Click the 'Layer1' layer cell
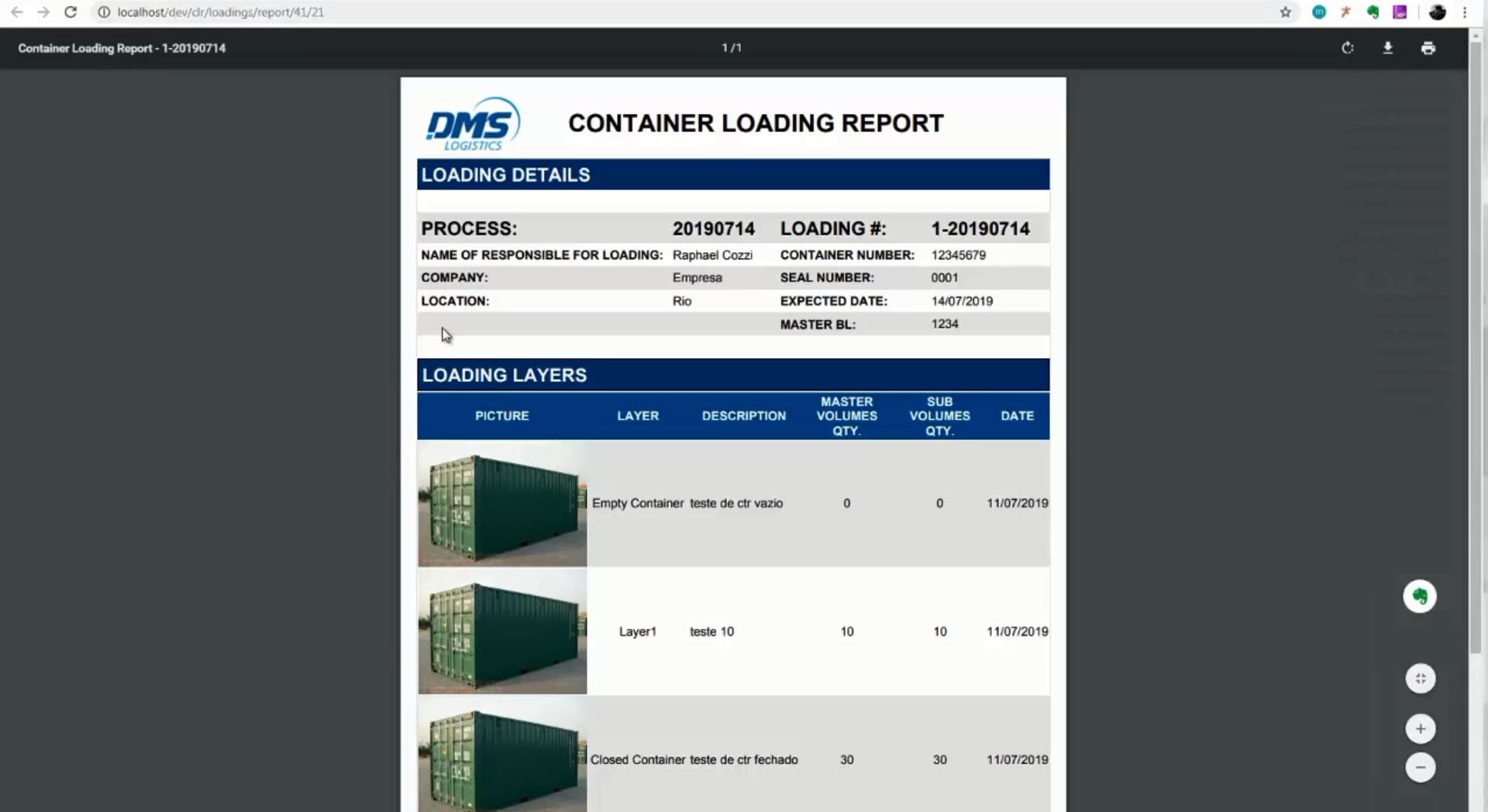The image size is (1488, 812). coord(637,631)
